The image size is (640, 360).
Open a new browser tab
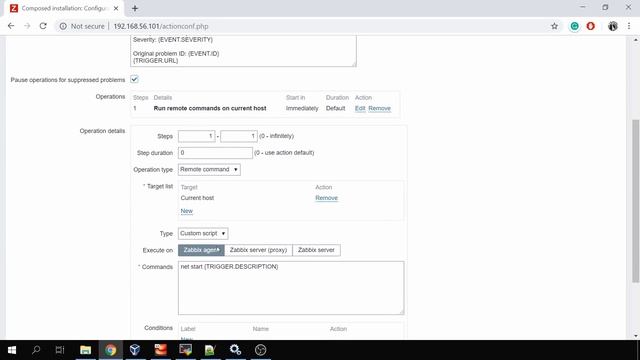[135, 8]
